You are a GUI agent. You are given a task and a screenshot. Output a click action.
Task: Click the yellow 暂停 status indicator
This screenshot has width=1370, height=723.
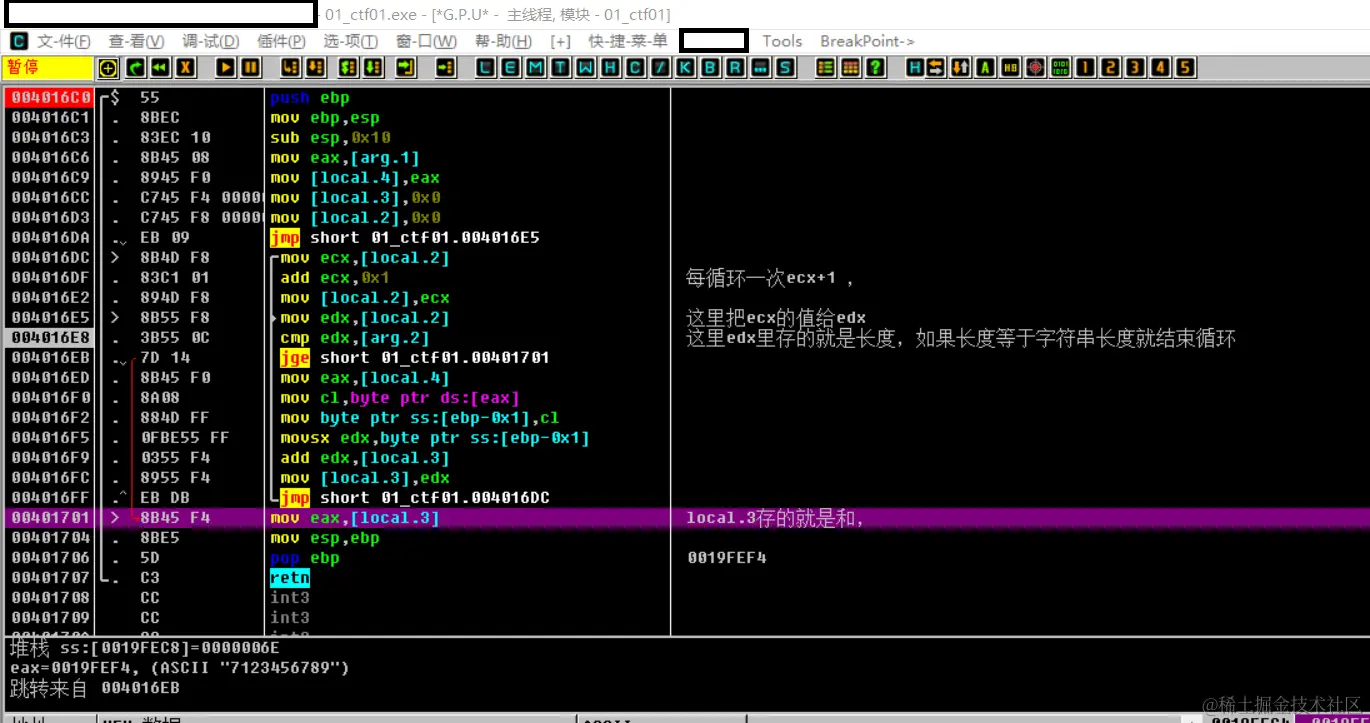coord(47,68)
